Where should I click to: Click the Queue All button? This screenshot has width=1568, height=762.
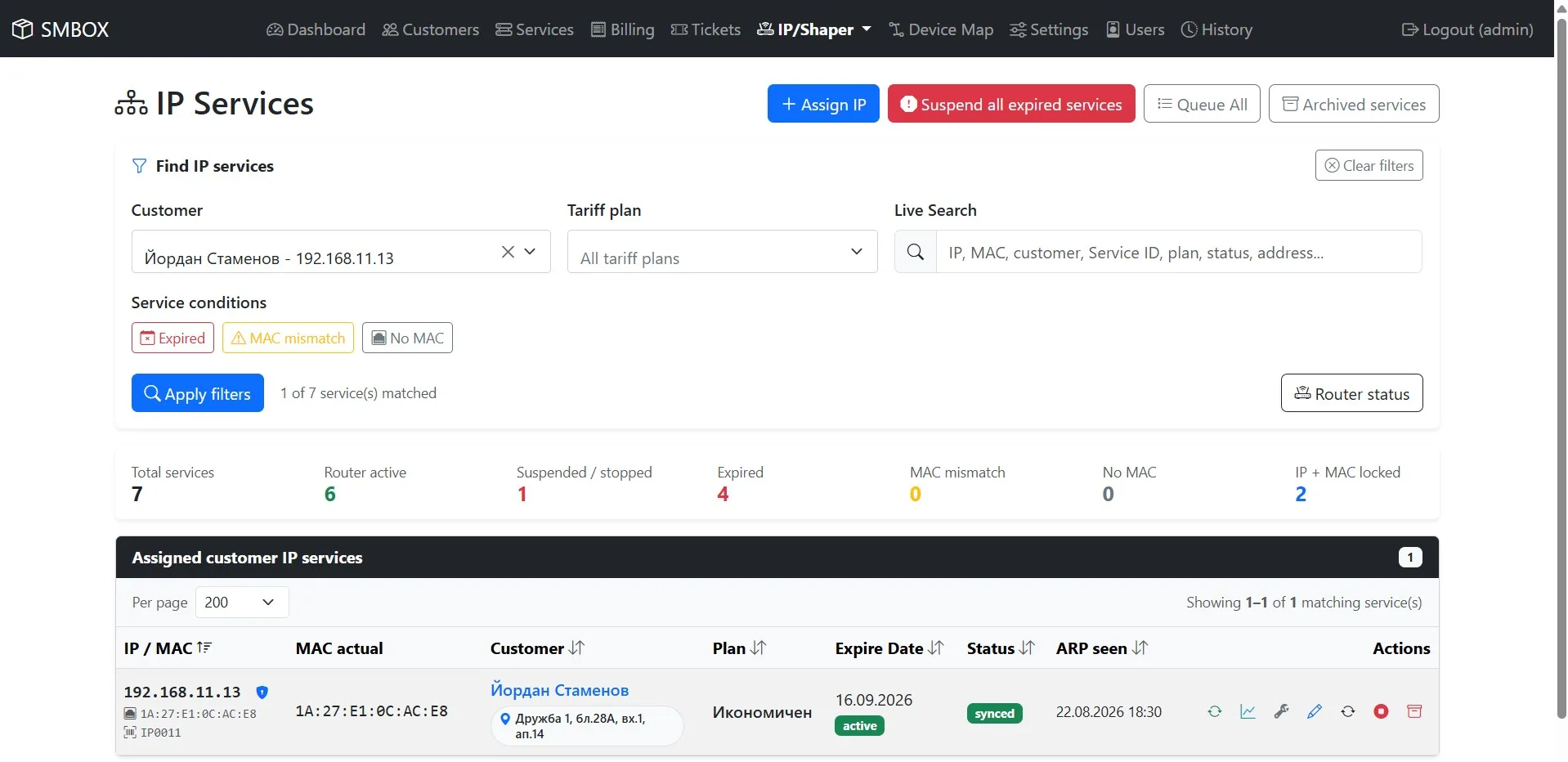tap(1202, 104)
